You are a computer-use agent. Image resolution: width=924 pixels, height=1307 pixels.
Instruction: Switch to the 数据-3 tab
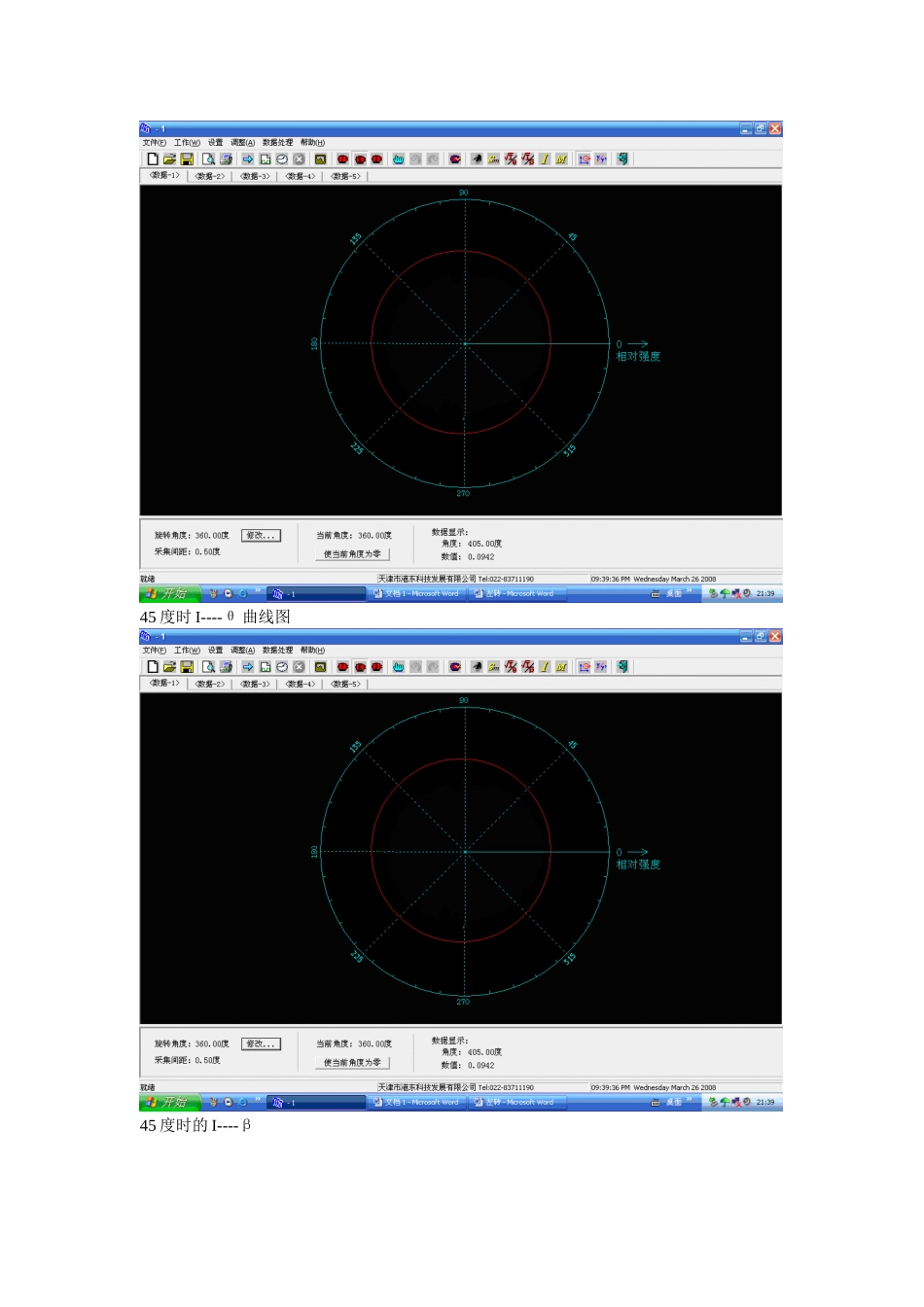(x=253, y=176)
